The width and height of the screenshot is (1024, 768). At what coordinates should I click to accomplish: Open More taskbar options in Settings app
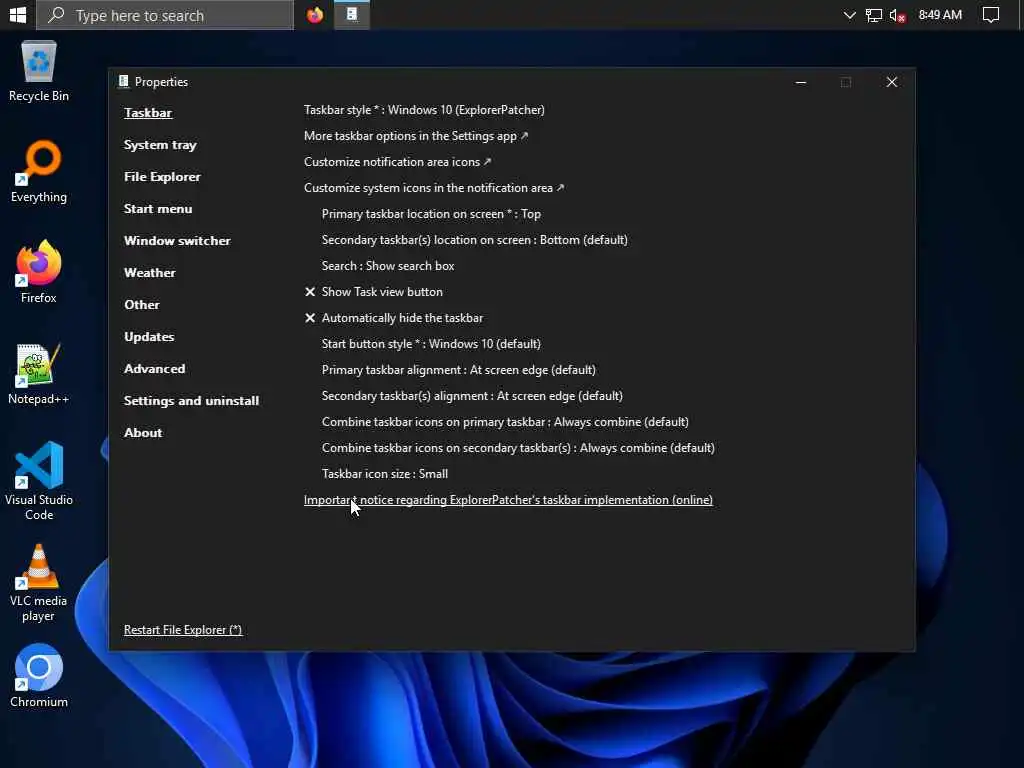416,136
